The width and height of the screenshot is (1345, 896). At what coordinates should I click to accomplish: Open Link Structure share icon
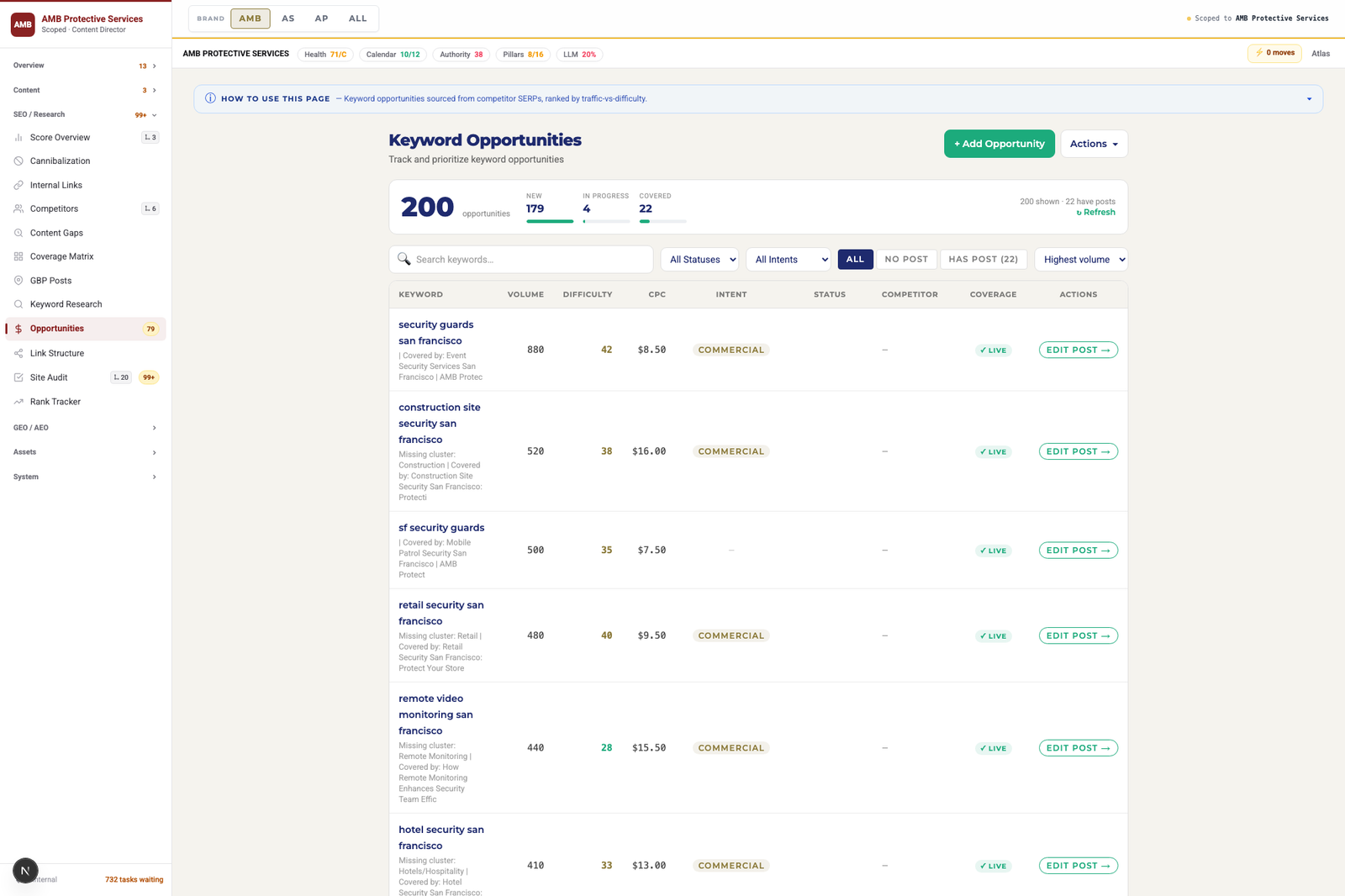[x=18, y=353]
